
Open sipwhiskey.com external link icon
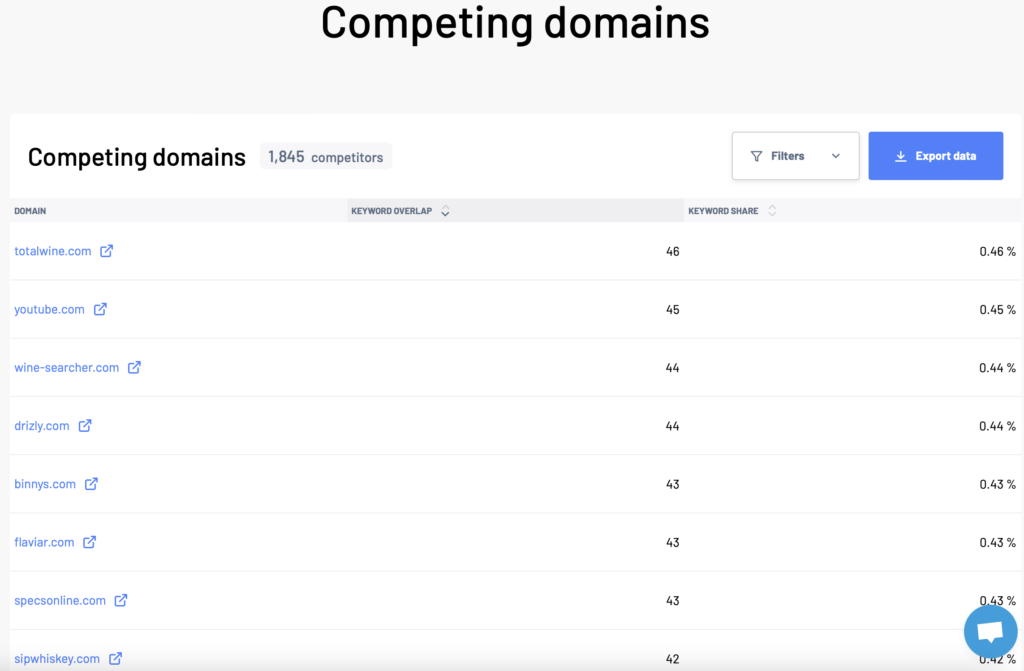click(116, 658)
